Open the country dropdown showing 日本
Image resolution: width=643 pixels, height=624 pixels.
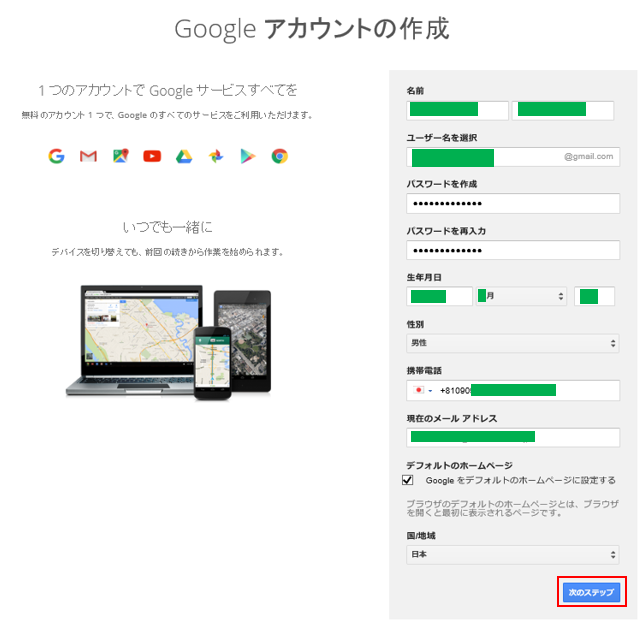pos(513,555)
